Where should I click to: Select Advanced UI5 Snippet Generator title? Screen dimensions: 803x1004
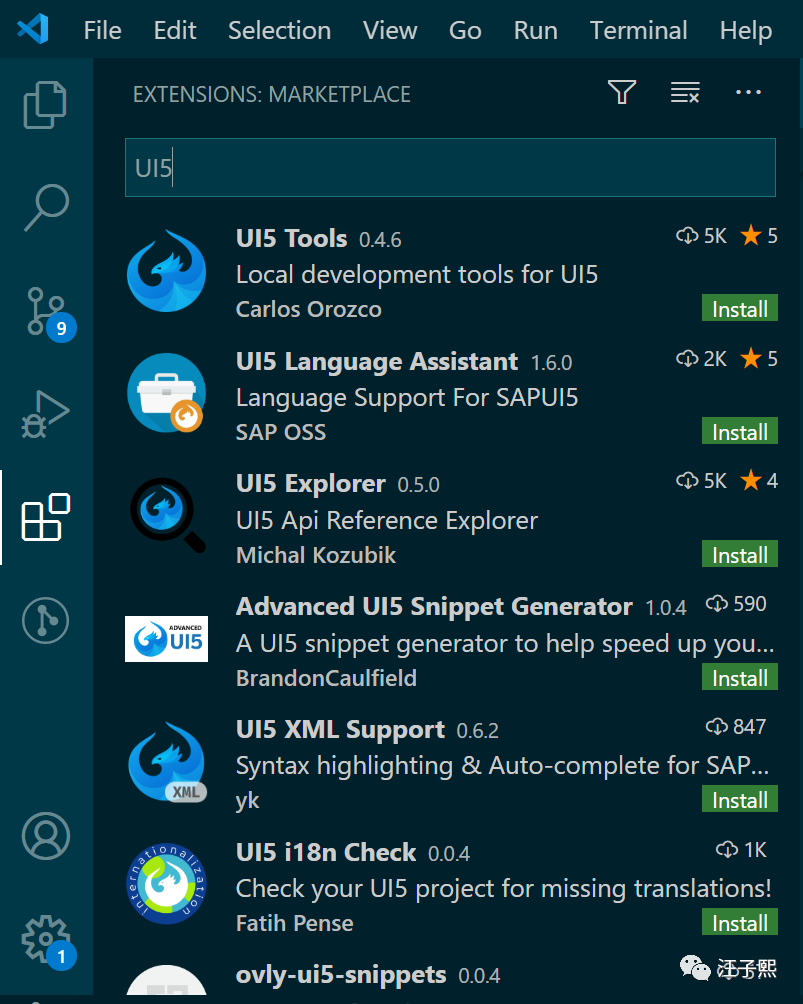point(434,607)
